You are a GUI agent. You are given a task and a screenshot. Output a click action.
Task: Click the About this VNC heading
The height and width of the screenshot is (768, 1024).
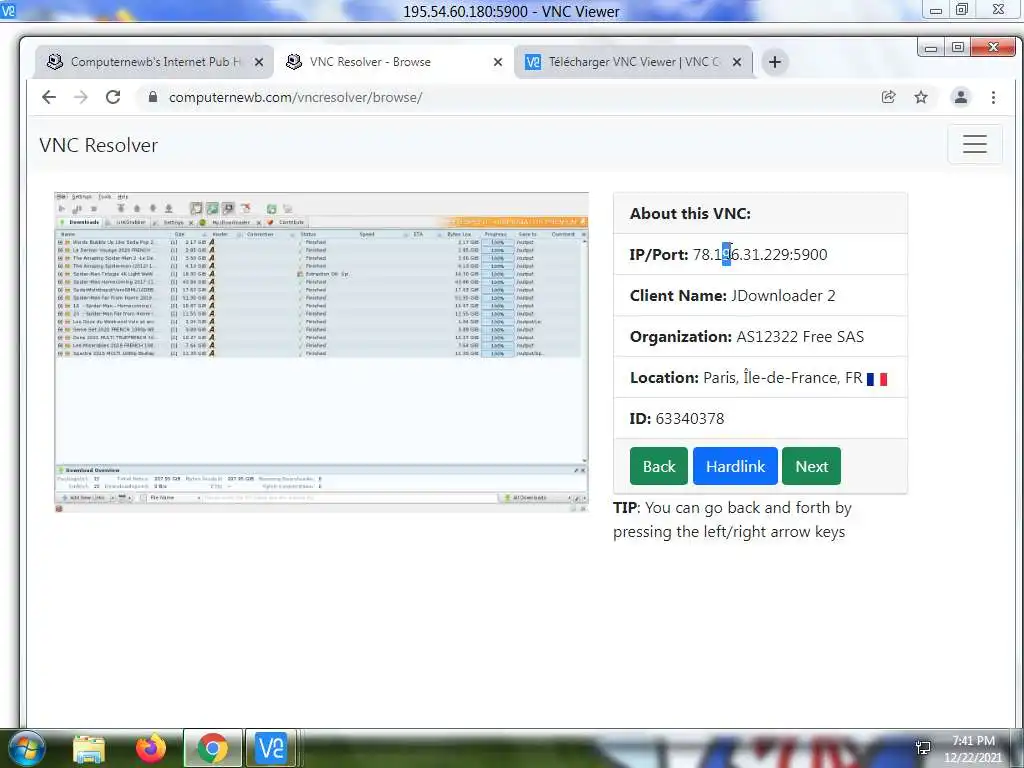coord(690,214)
